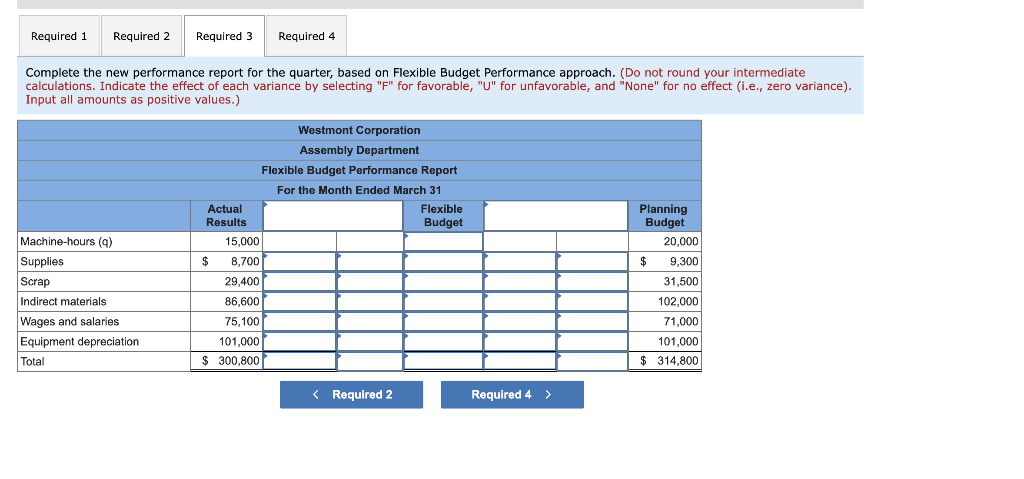Viewport: 1024px width, 479px height.
Task: Click Total variance amount cell right of Actual Results
Action: (300, 361)
